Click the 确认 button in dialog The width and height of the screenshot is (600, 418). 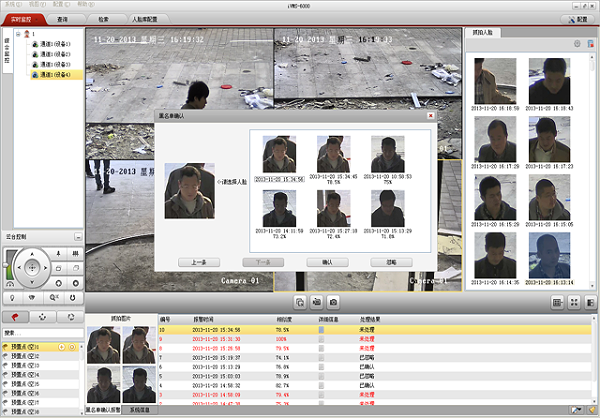[x=326, y=260]
